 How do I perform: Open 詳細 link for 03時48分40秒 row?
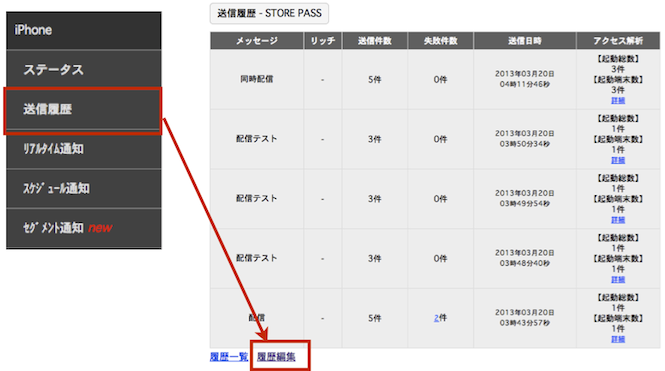(618, 280)
